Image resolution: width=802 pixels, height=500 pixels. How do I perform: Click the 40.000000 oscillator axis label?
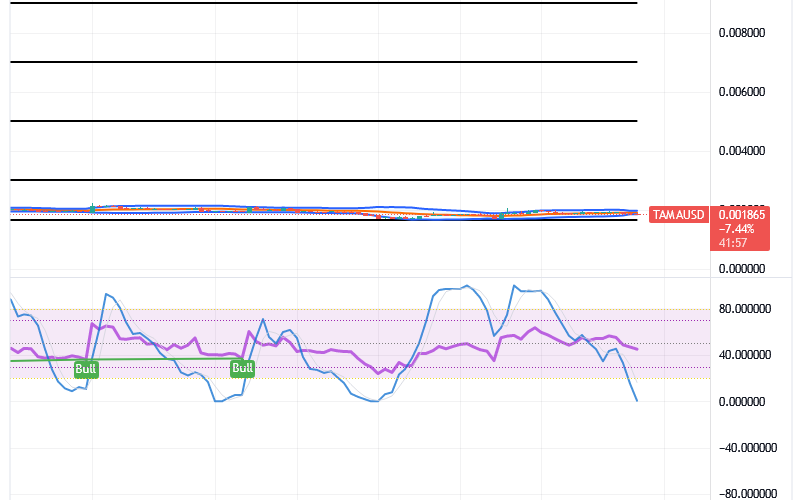point(745,355)
